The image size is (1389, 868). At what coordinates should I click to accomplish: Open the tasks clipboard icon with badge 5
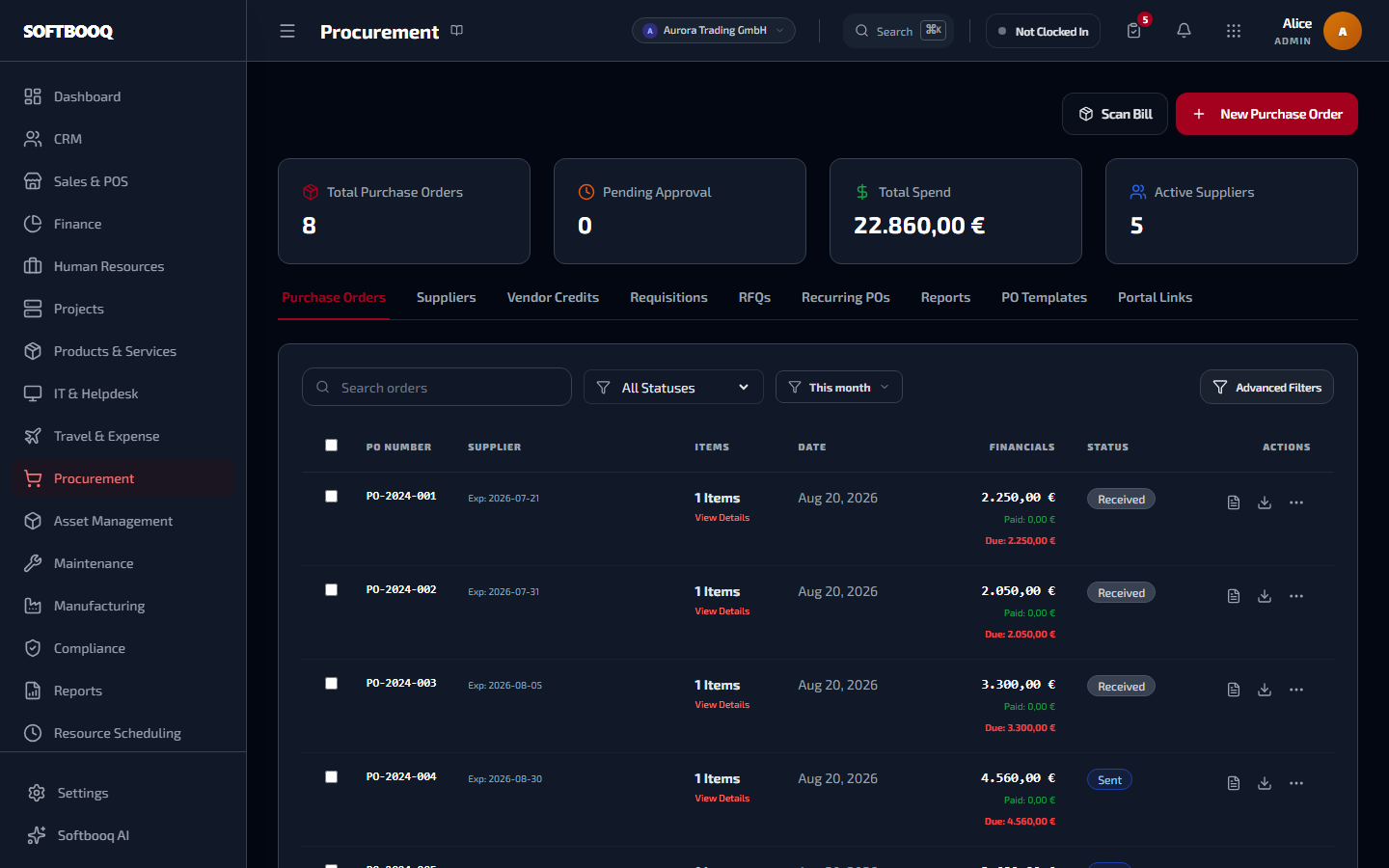[x=1134, y=31]
